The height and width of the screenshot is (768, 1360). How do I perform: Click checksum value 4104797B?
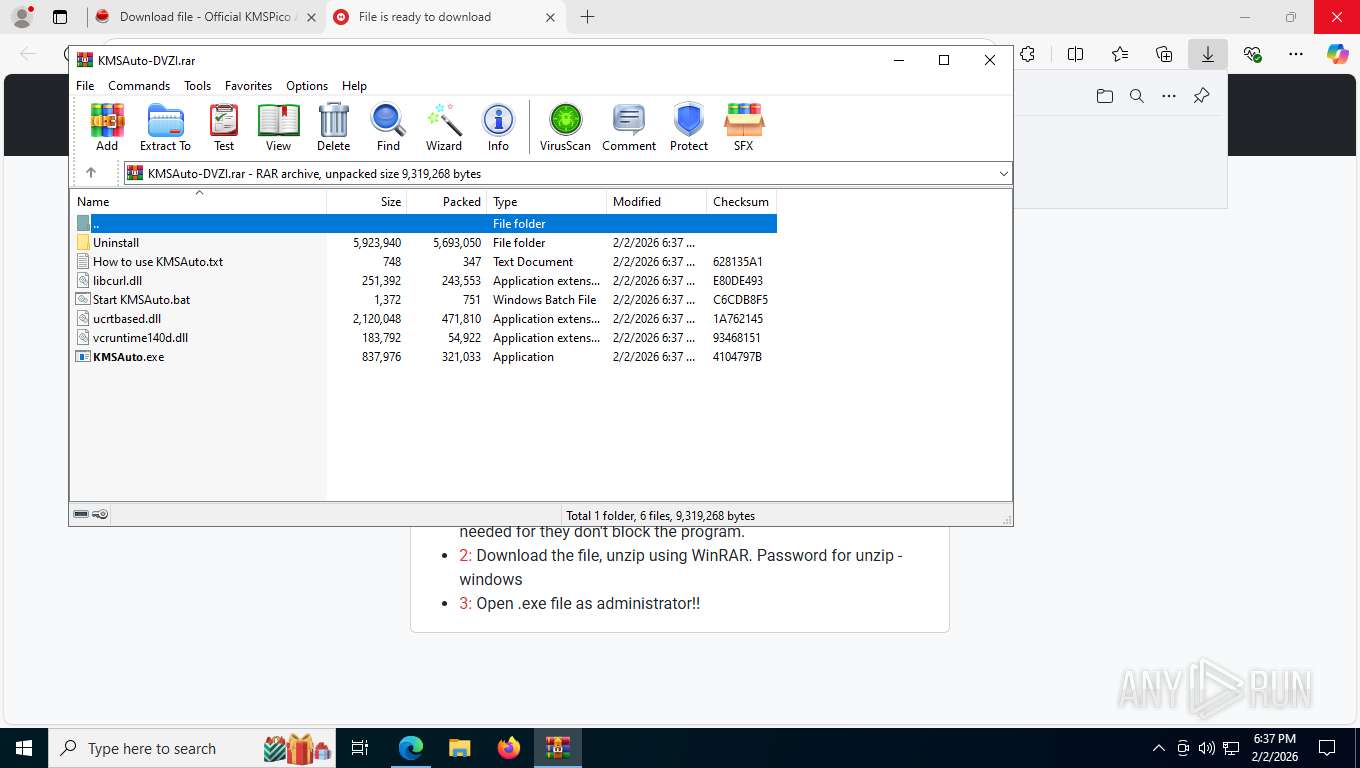point(737,356)
